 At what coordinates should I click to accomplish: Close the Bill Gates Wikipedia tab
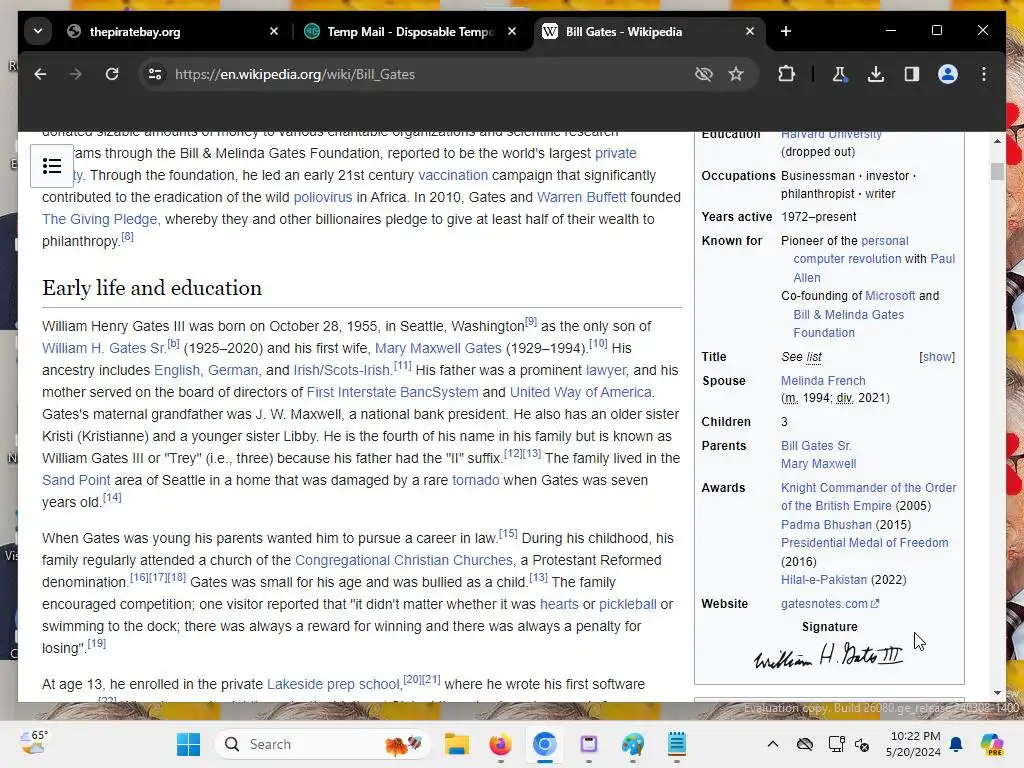(x=750, y=31)
